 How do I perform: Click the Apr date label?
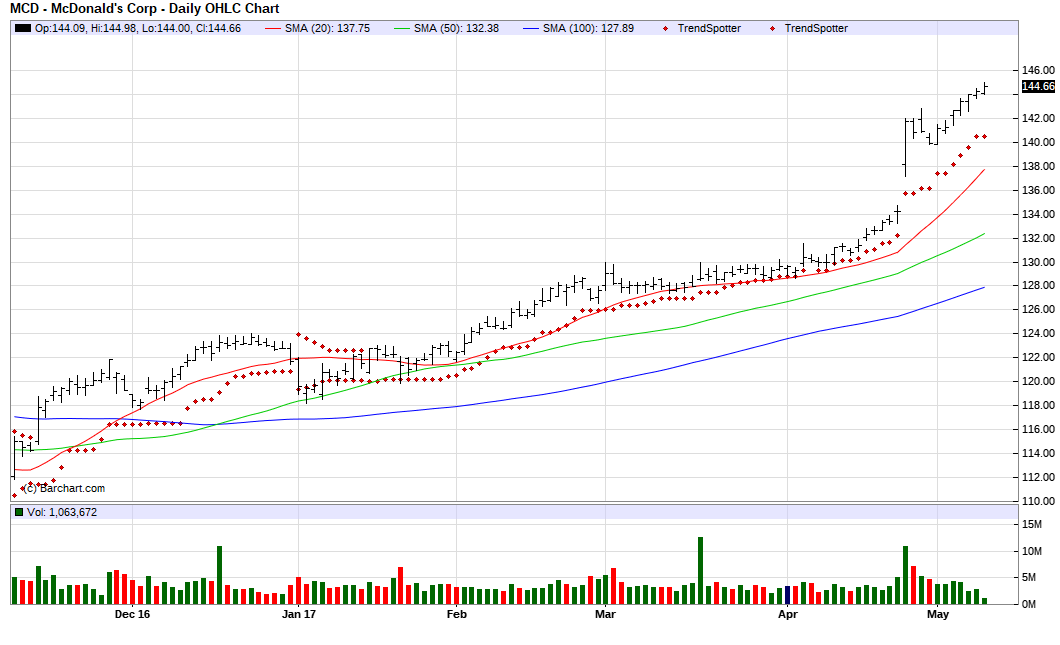tap(788, 615)
